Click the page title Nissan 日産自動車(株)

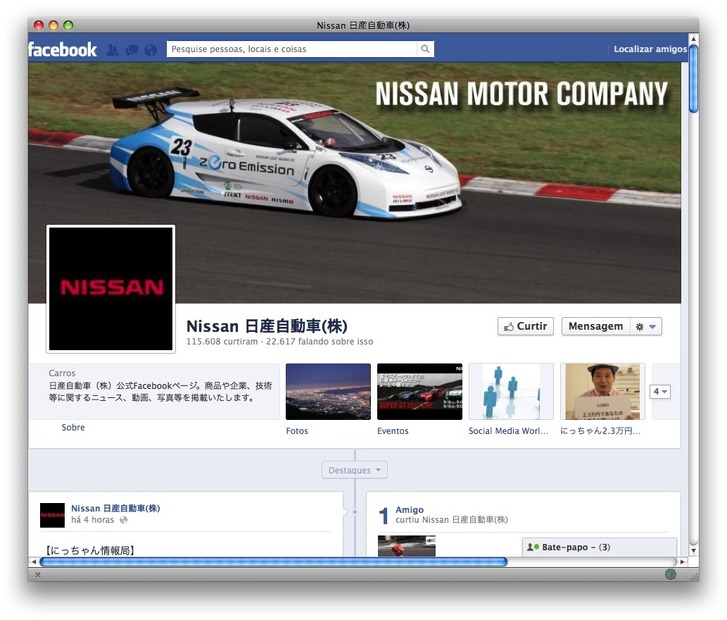(267, 326)
